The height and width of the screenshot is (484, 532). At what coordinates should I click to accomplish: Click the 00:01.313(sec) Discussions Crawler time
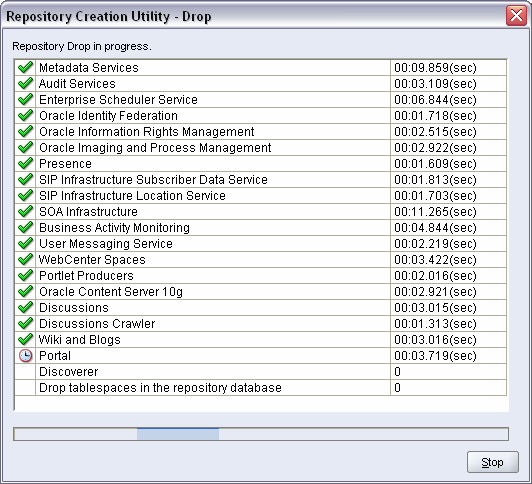tap(435, 323)
